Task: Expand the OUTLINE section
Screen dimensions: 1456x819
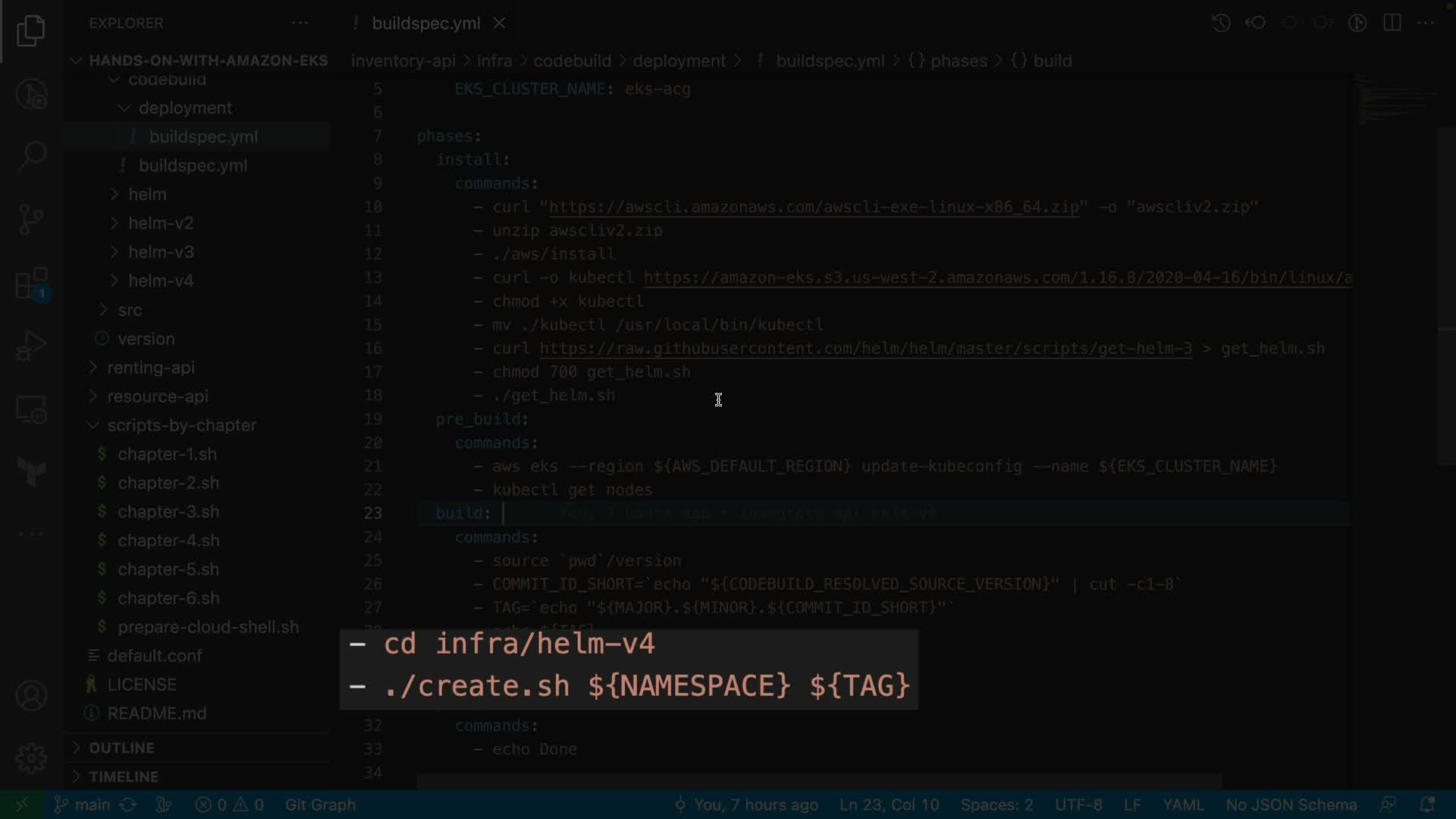Action: (x=121, y=748)
